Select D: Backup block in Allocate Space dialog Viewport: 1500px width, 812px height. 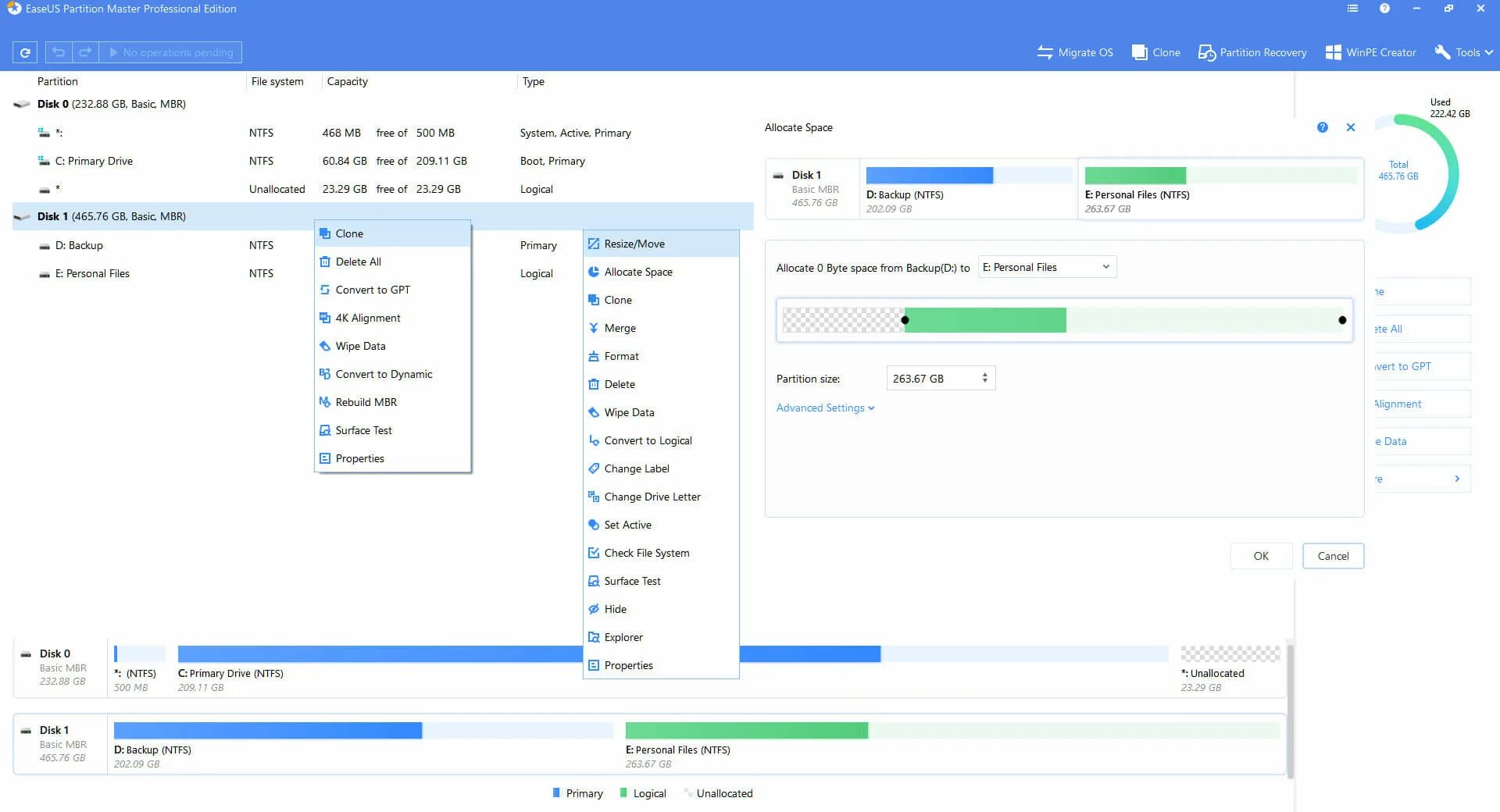(x=969, y=189)
